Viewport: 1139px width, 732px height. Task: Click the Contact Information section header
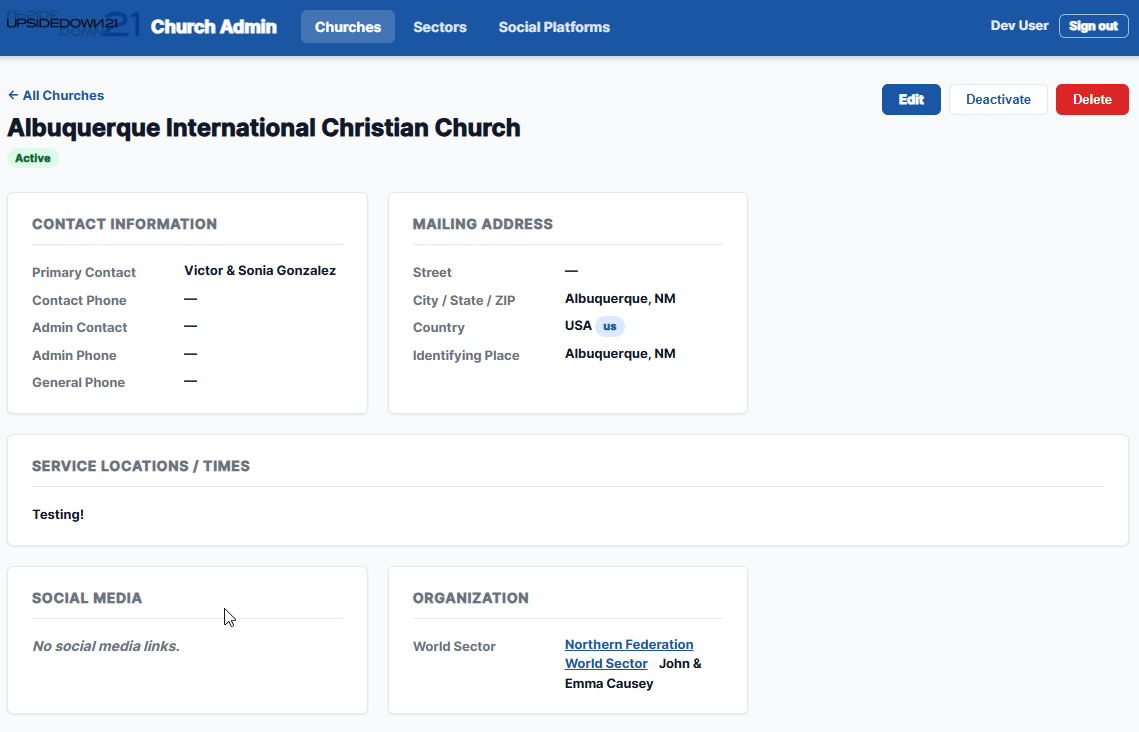pyautogui.click(x=124, y=225)
